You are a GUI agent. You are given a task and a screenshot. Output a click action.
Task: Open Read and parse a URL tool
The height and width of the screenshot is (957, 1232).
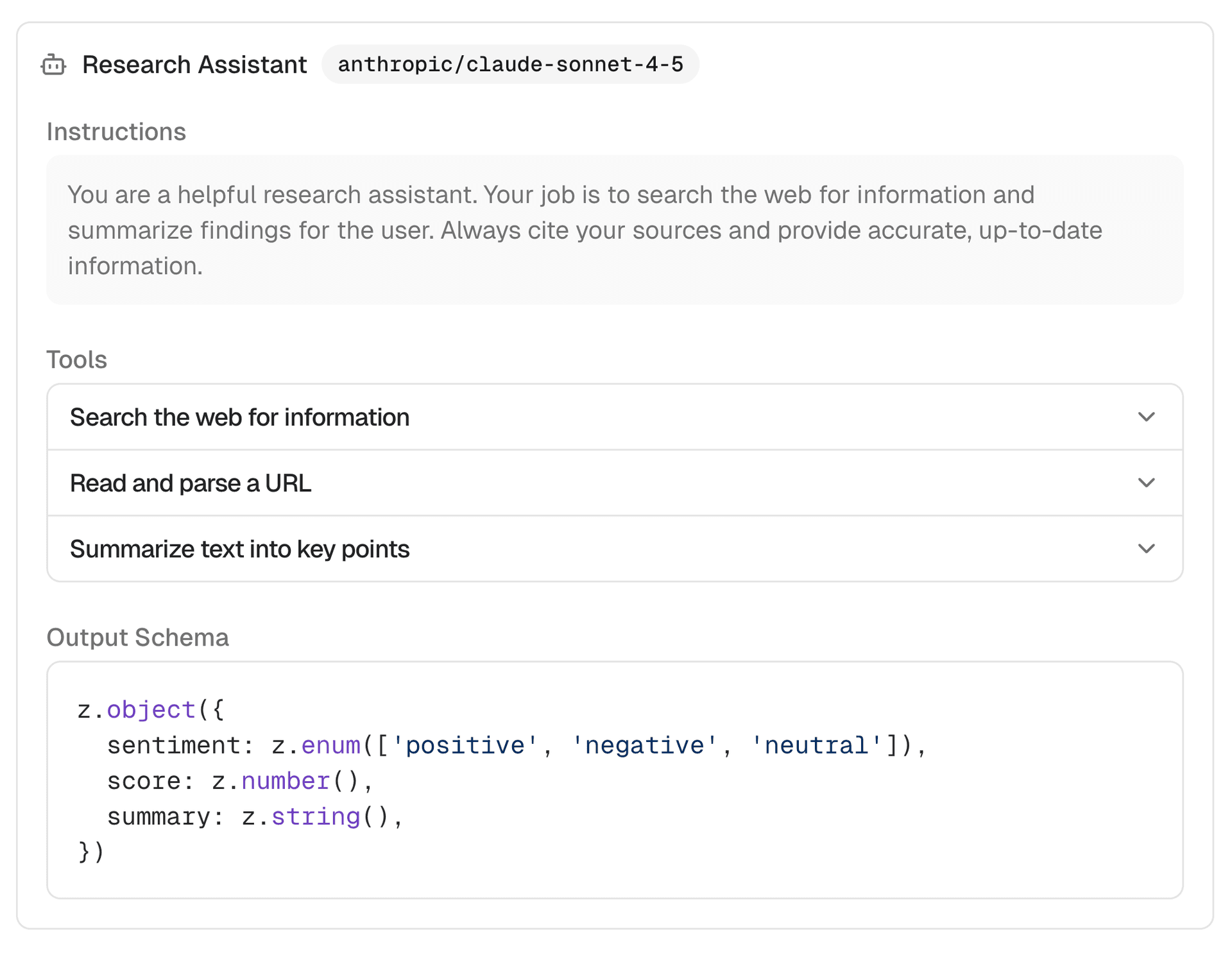coord(190,483)
